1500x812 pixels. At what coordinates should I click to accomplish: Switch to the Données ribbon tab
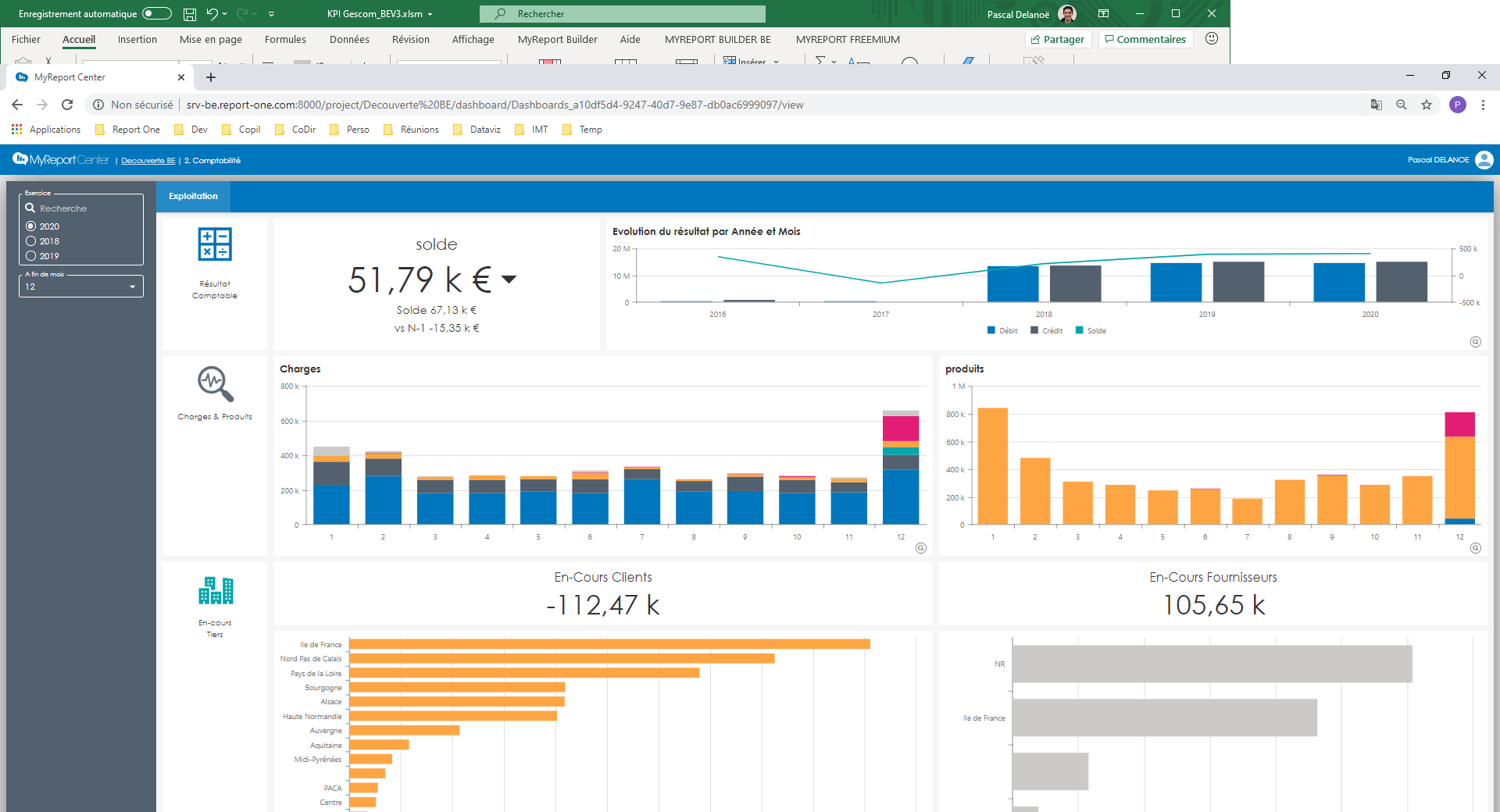(349, 40)
